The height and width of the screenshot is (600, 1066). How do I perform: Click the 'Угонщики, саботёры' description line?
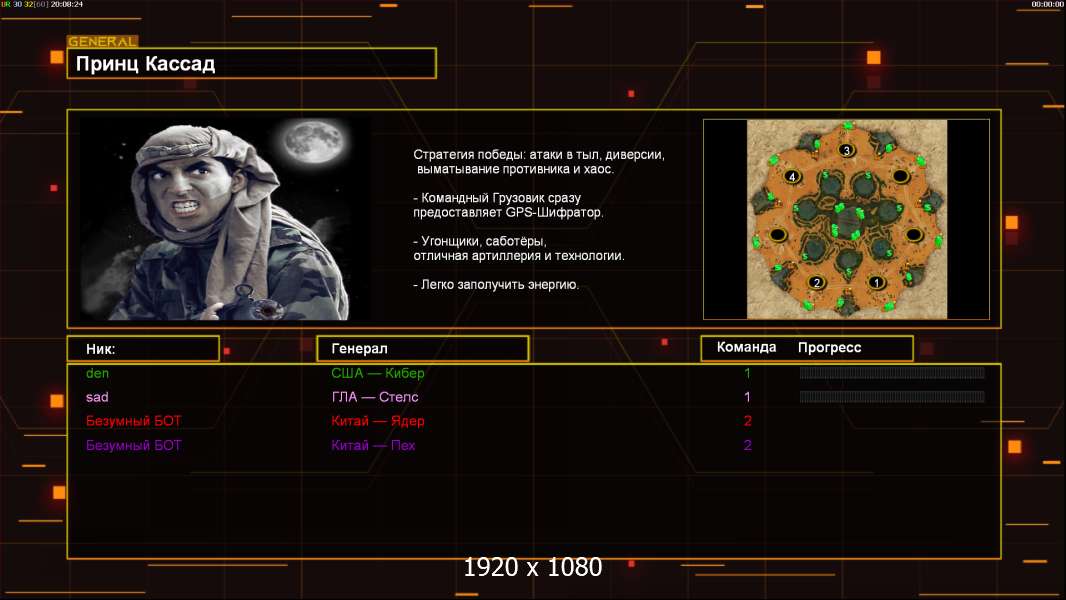(480, 241)
